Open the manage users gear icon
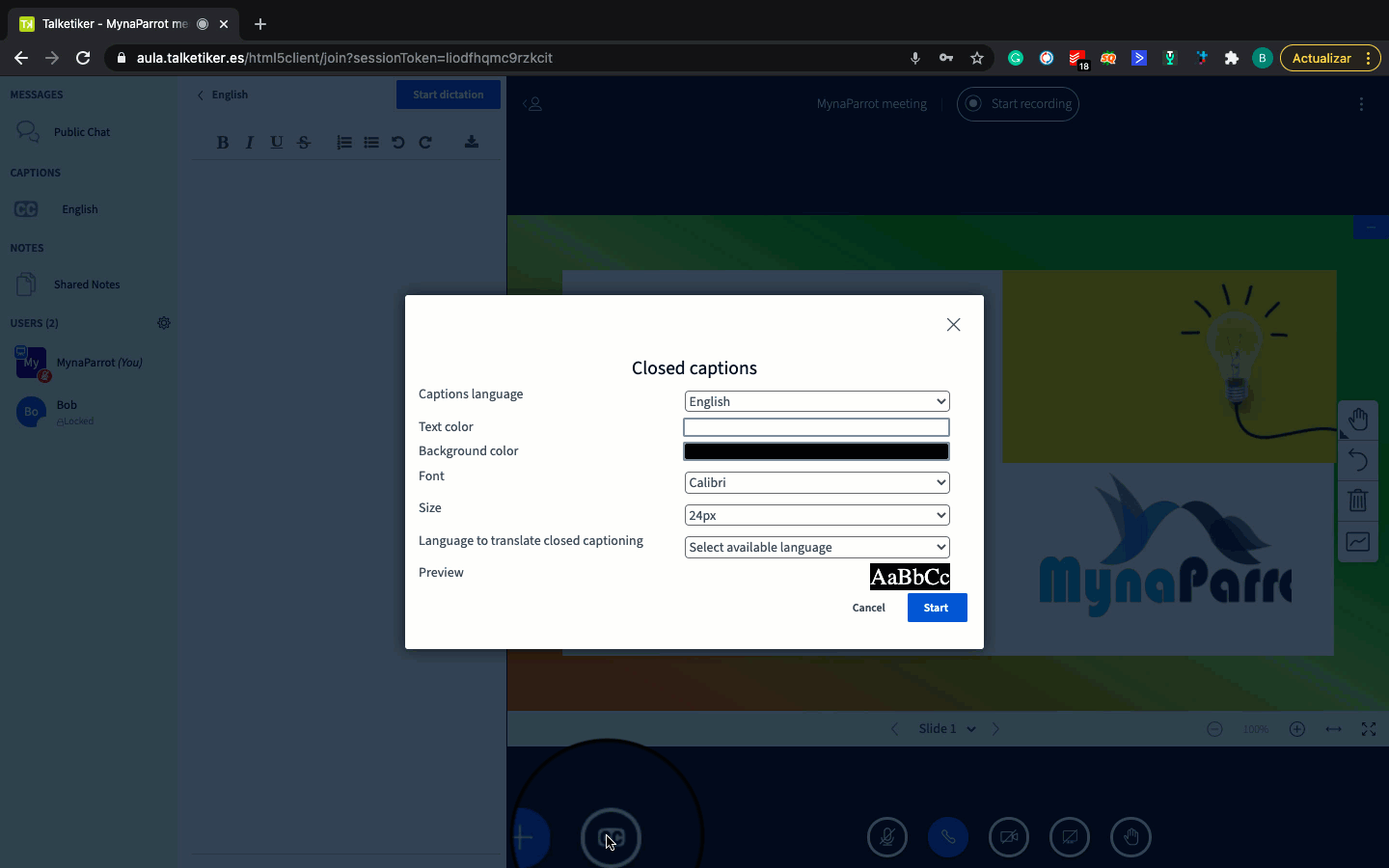The height and width of the screenshot is (868, 1389). point(164,323)
